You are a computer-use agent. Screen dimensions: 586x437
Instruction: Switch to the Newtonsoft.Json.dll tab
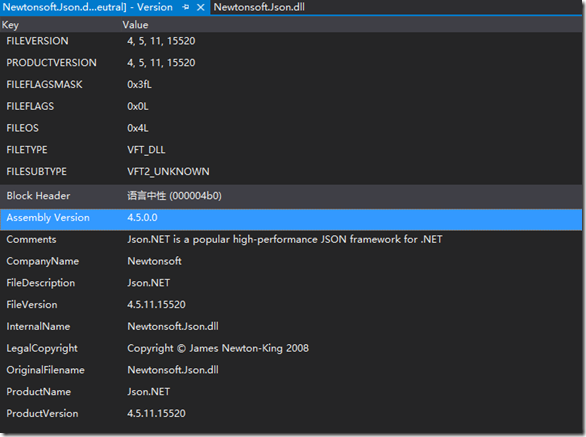click(259, 7)
